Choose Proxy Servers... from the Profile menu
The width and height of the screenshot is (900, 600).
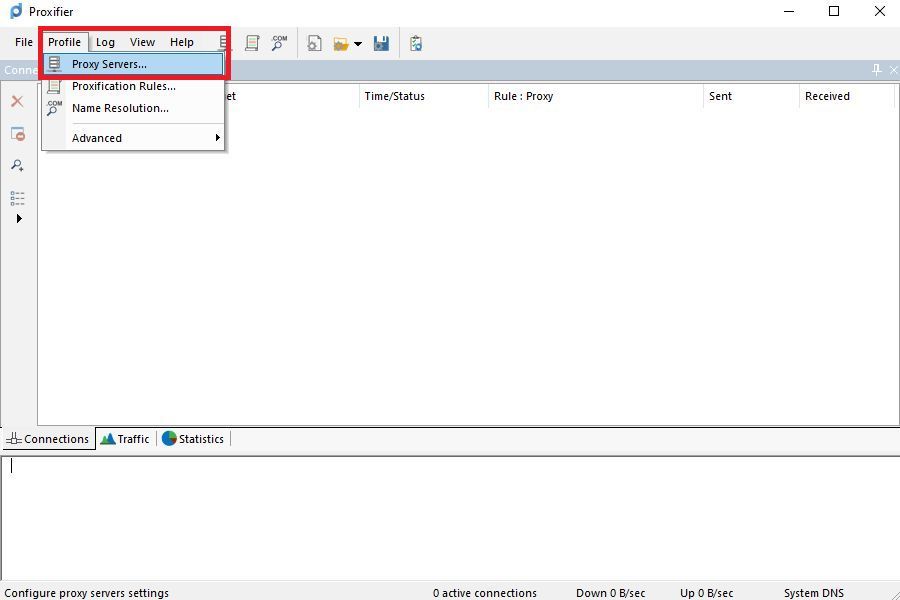pos(133,64)
